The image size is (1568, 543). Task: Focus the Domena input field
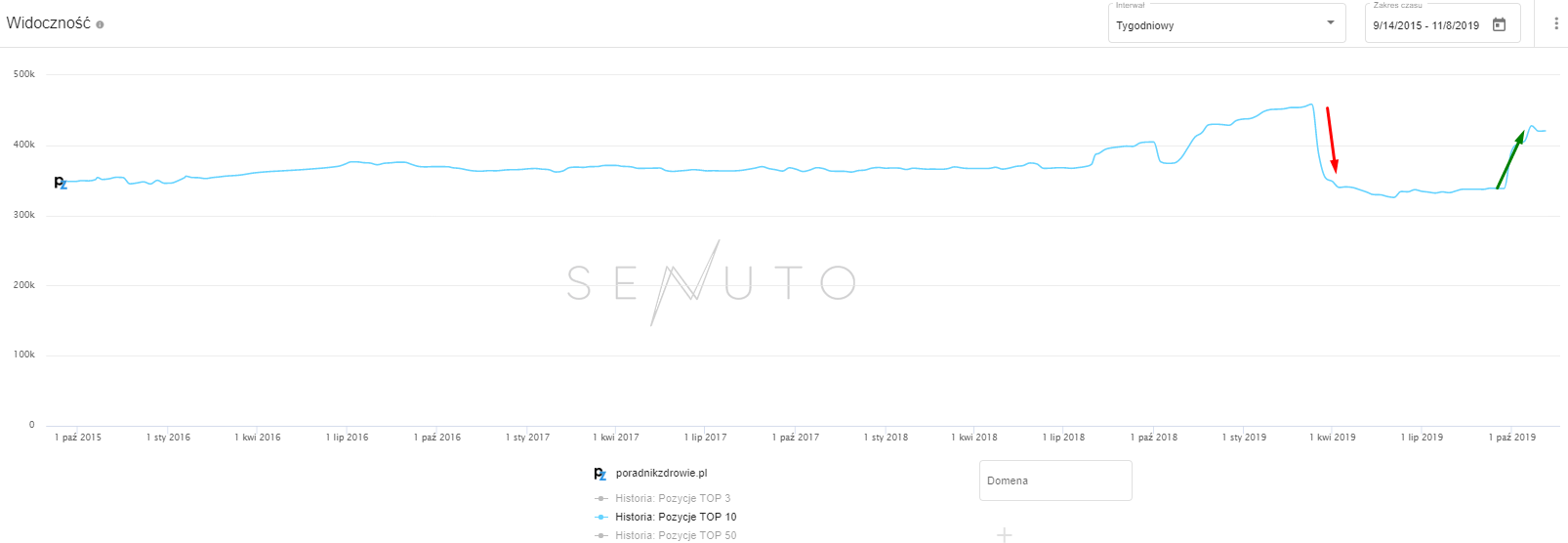[x=1054, y=480]
